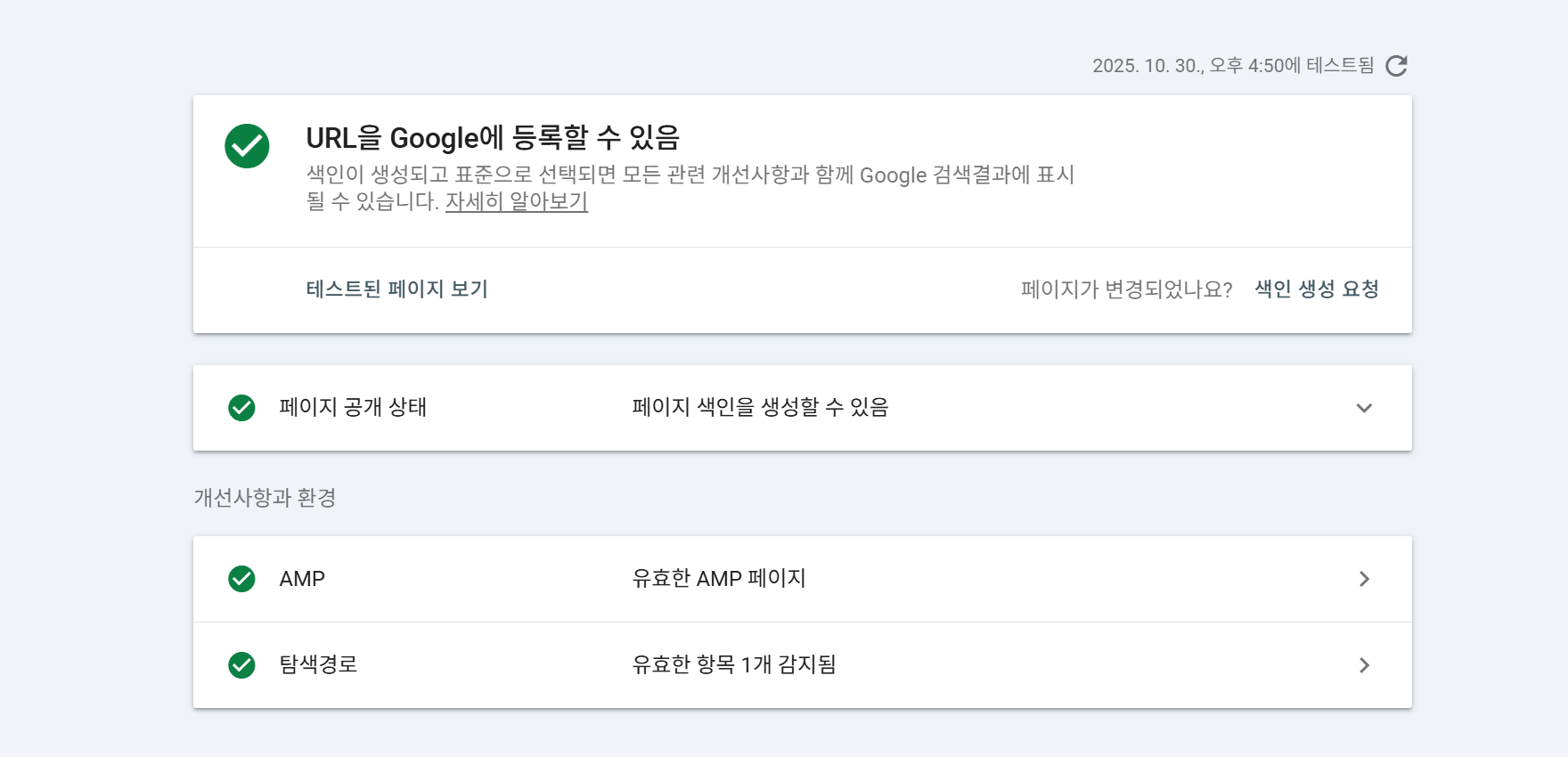The image size is (1568, 757).
Task: Click the green check icon for 페이지 공개 상태
Action: (x=241, y=408)
